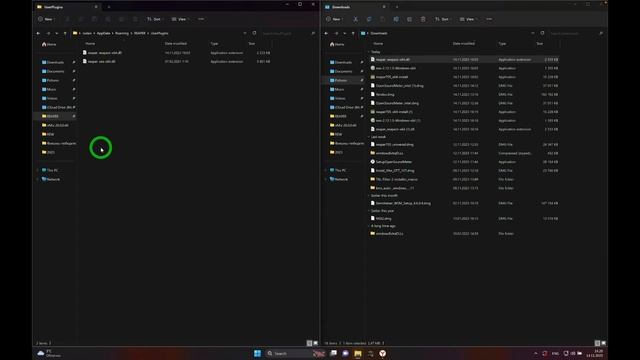The height and width of the screenshot is (360, 640).
Task: Collapse Earlier this month group
Action: (369, 196)
